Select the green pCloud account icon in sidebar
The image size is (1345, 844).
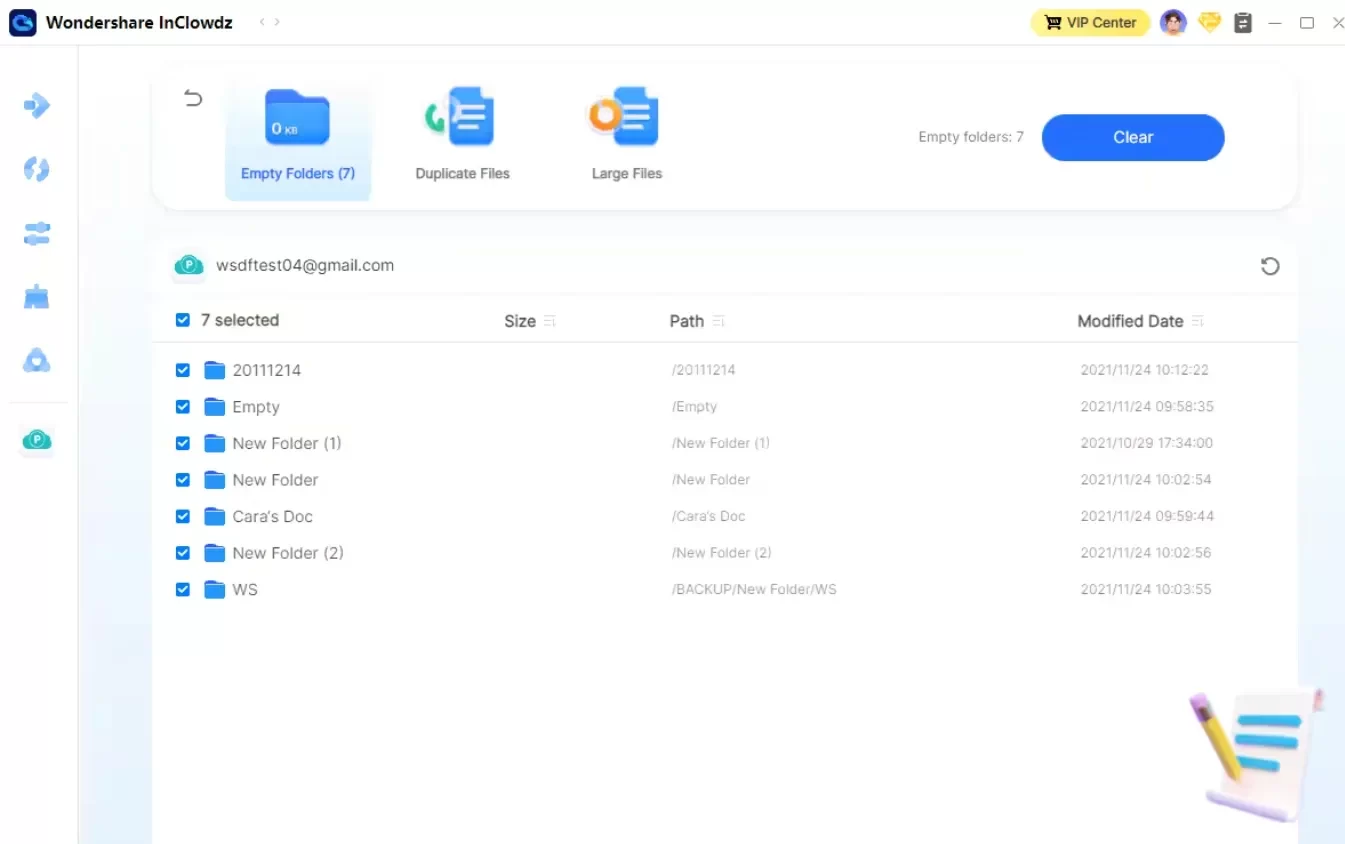point(37,440)
